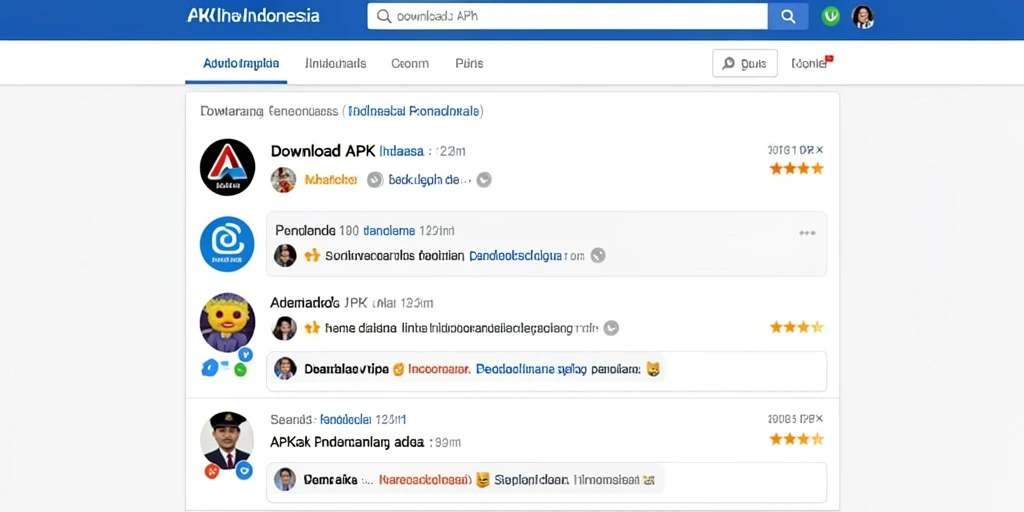Click the star rating of the APKak row
Image resolution: width=1024 pixels, height=512 pixels.
pyautogui.click(x=796, y=439)
